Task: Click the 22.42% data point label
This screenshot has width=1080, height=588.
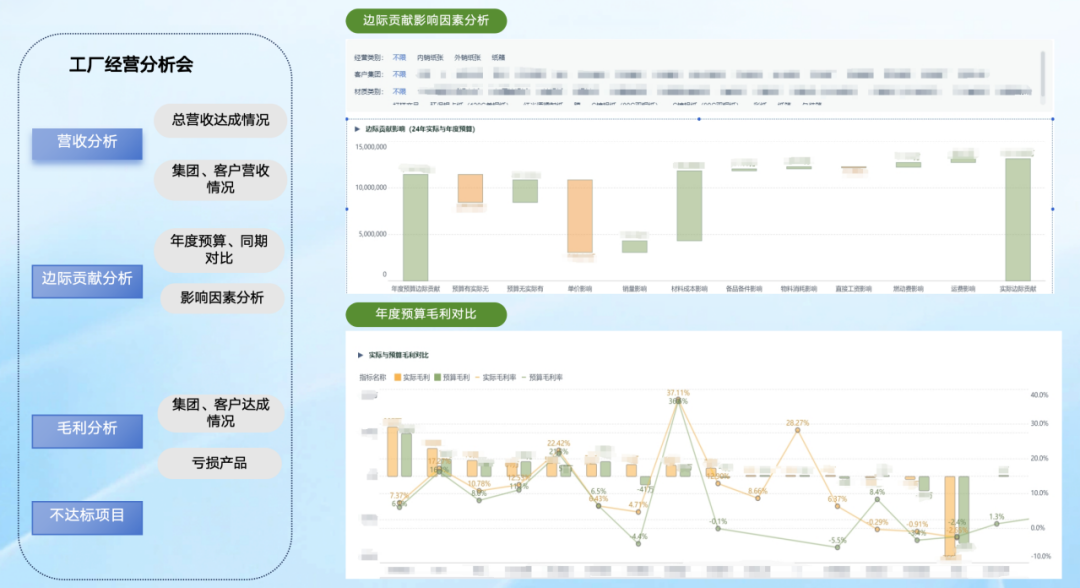Action: 559,443
